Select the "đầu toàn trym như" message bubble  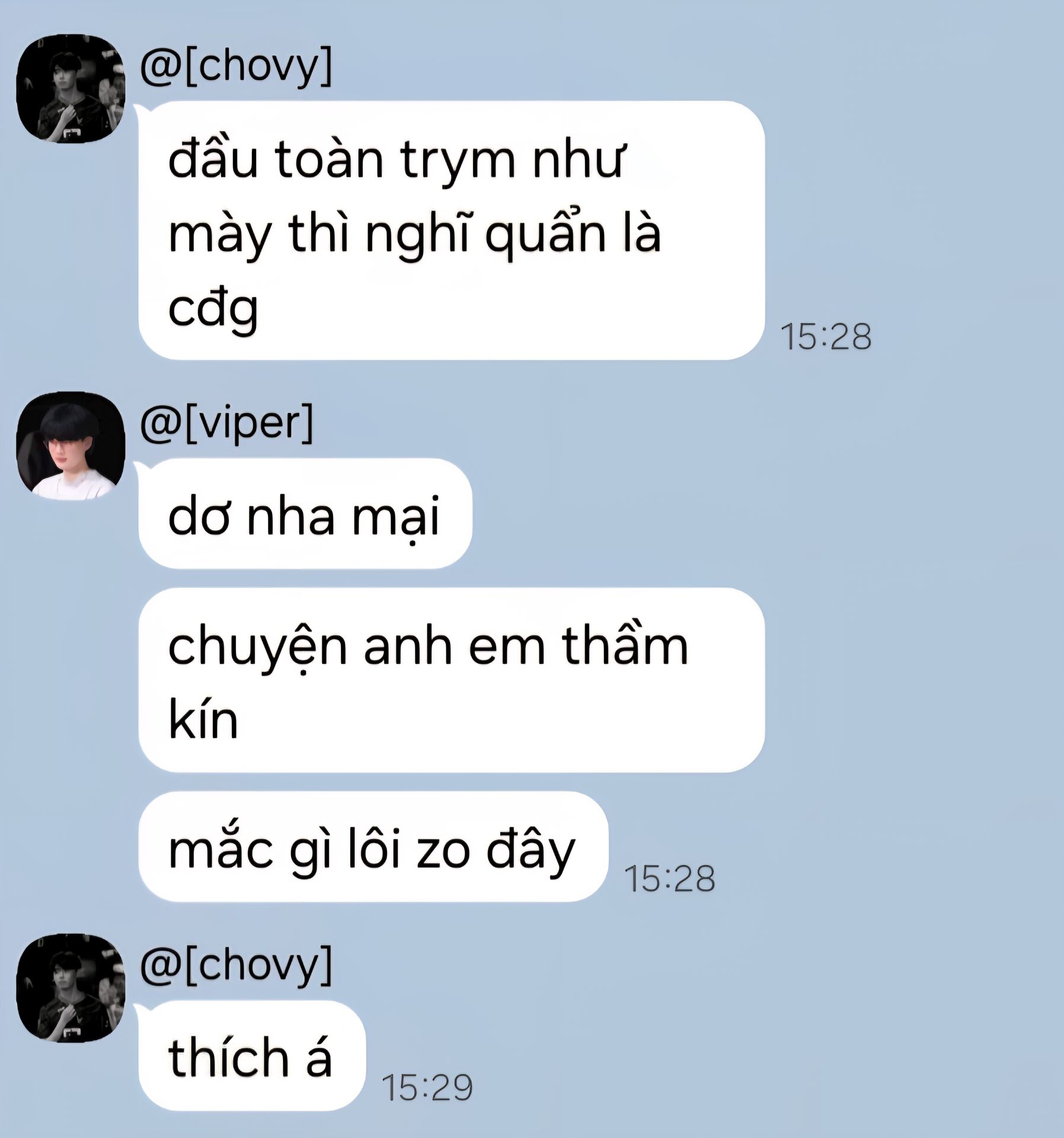point(452,230)
